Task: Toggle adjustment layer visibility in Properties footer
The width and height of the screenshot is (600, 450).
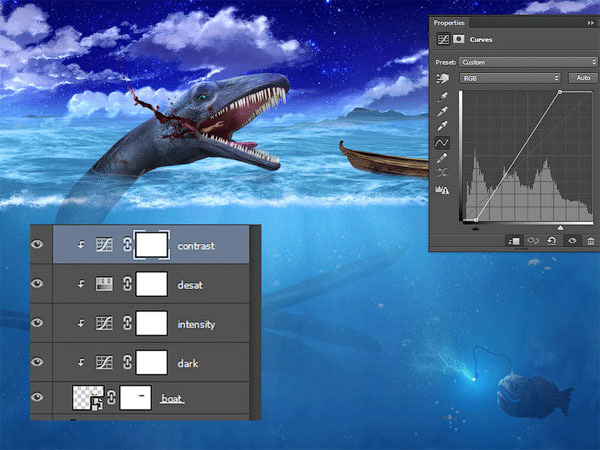Action: (572, 241)
